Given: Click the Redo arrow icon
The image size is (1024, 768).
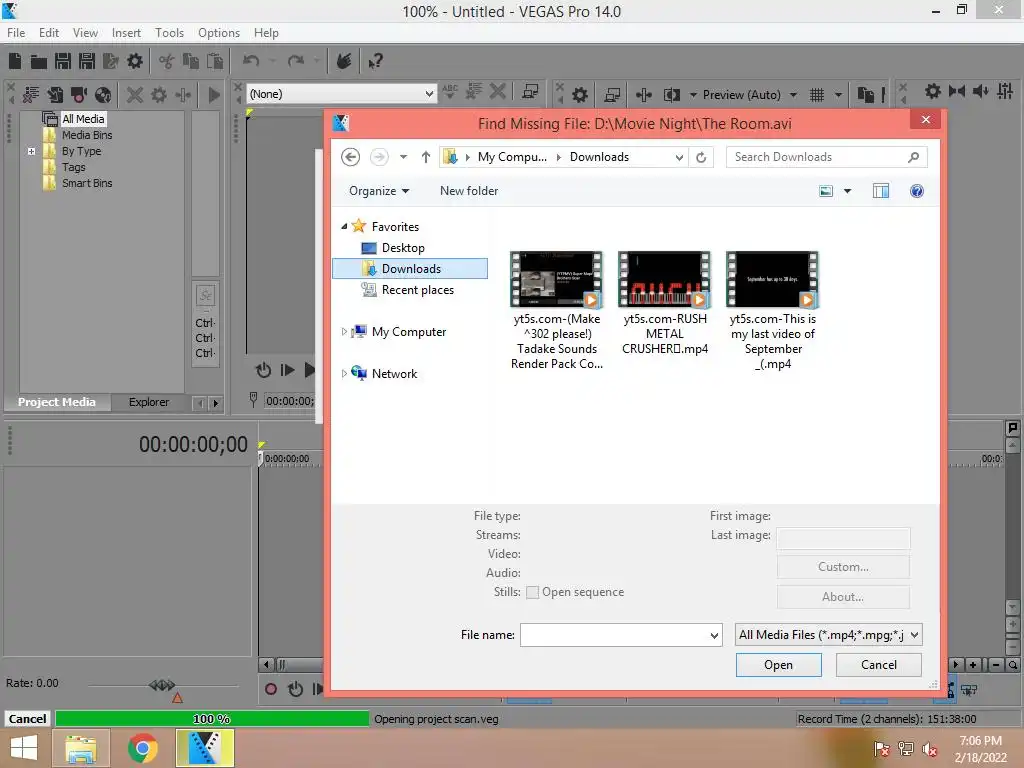Looking at the screenshot, I should (x=296, y=61).
